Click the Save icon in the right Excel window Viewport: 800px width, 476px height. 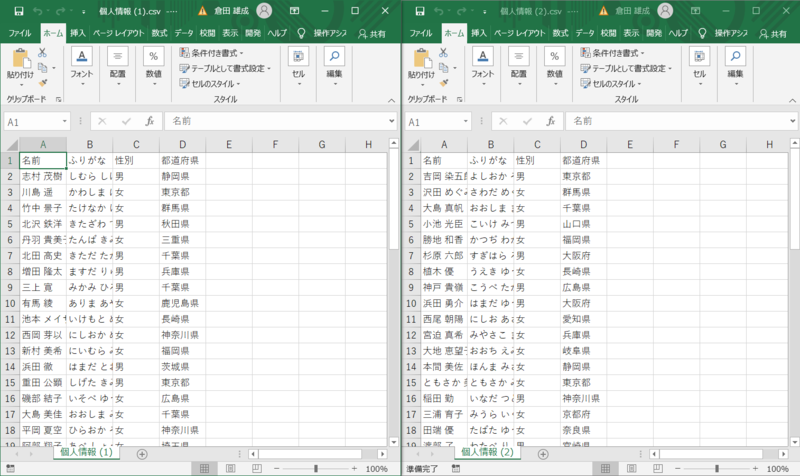click(x=420, y=11)
